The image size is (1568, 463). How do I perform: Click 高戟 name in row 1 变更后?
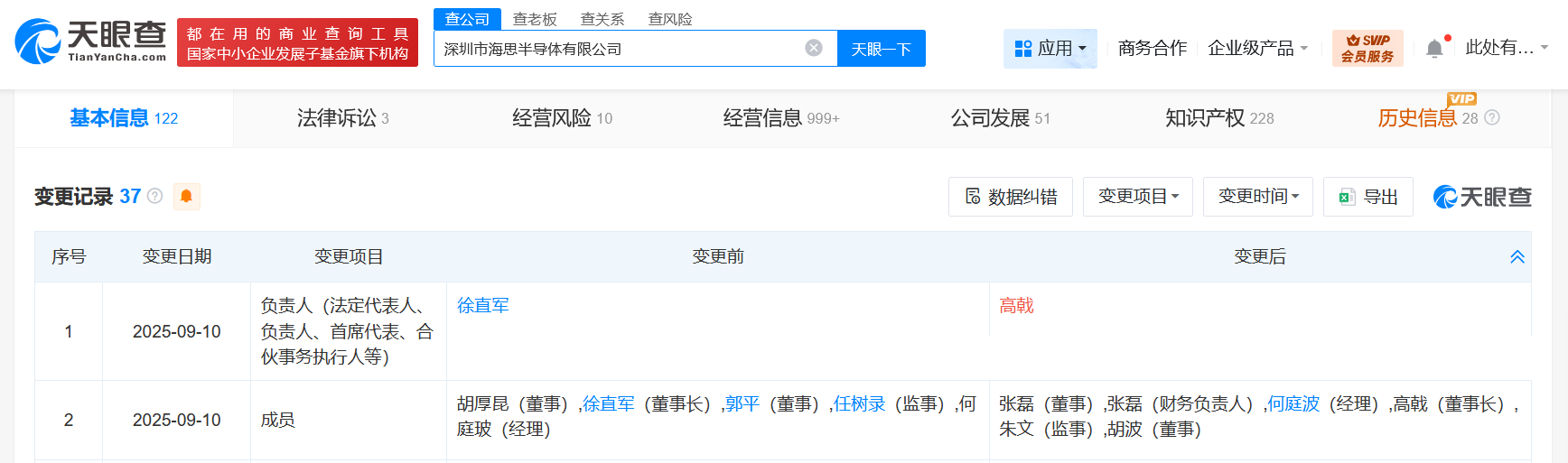pyautogui.click(x=1016, y=306)
